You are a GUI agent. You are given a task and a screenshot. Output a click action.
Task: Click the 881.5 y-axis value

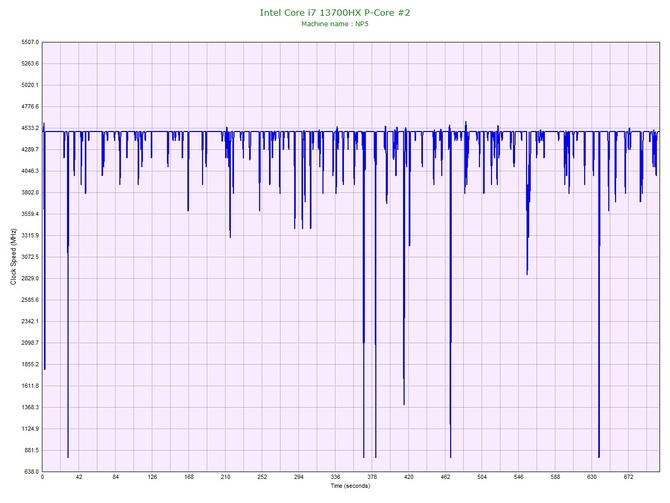coord(31,450)
